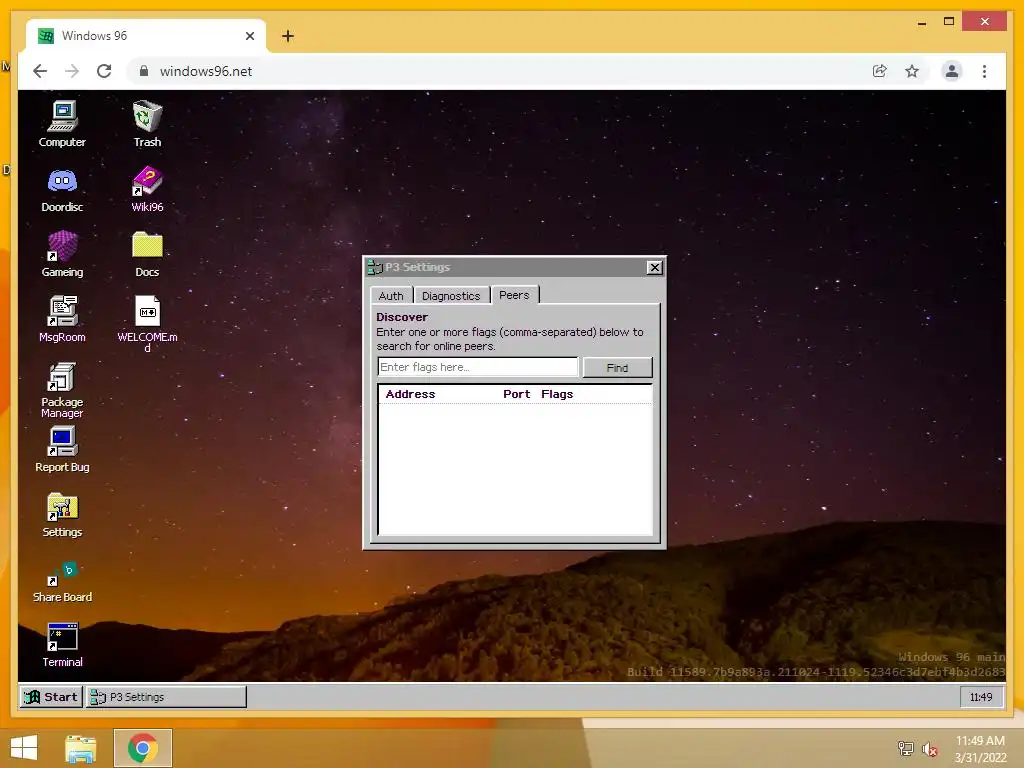
Task: Select P3 Settings in the Windows 96 taskbar
Action: [x=167, y=697]
